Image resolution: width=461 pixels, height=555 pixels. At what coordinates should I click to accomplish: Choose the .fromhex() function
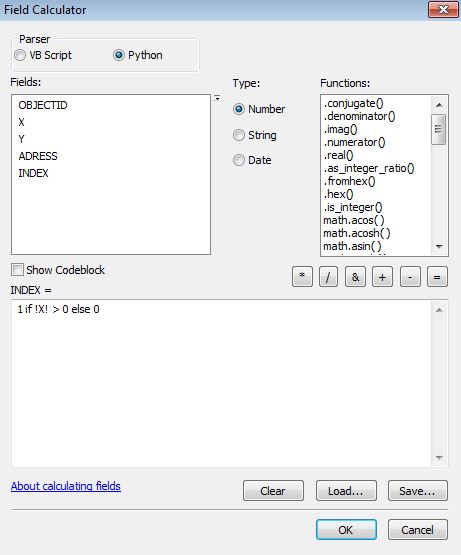[x=349, y=181]
